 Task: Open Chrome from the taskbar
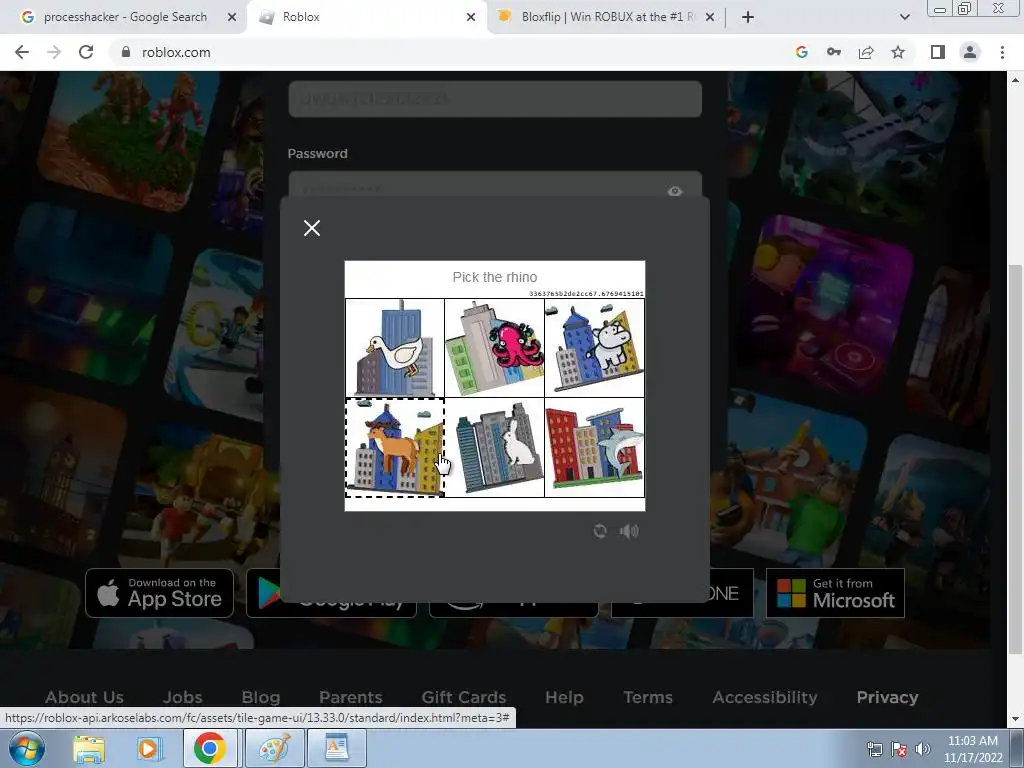tap(210, 748)
